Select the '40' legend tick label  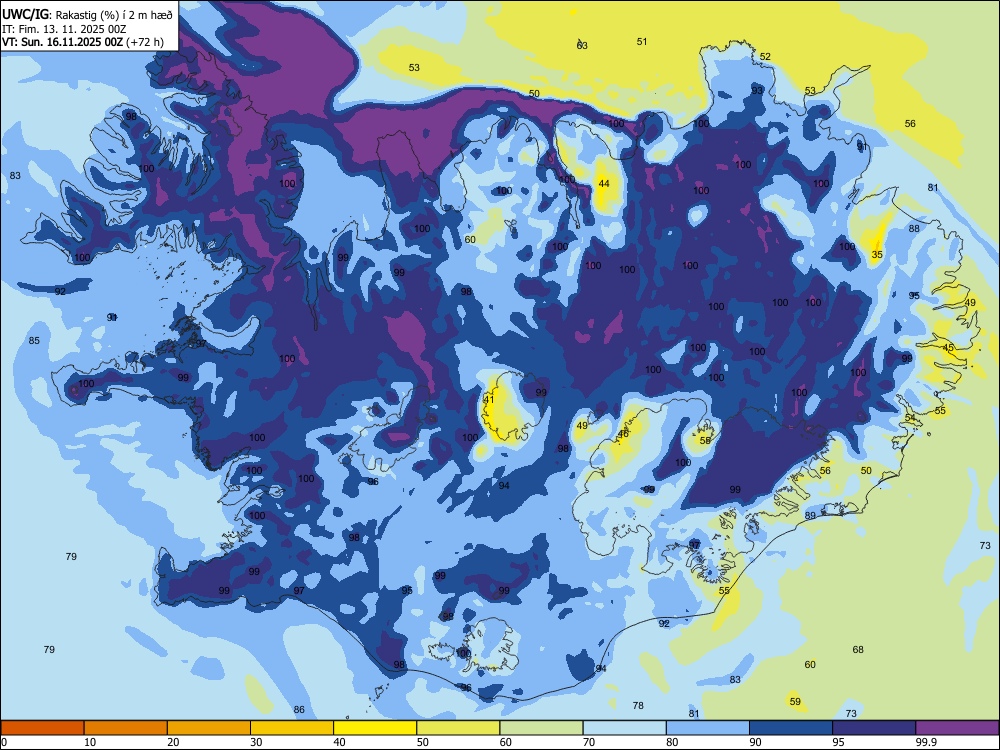(339, 742)
